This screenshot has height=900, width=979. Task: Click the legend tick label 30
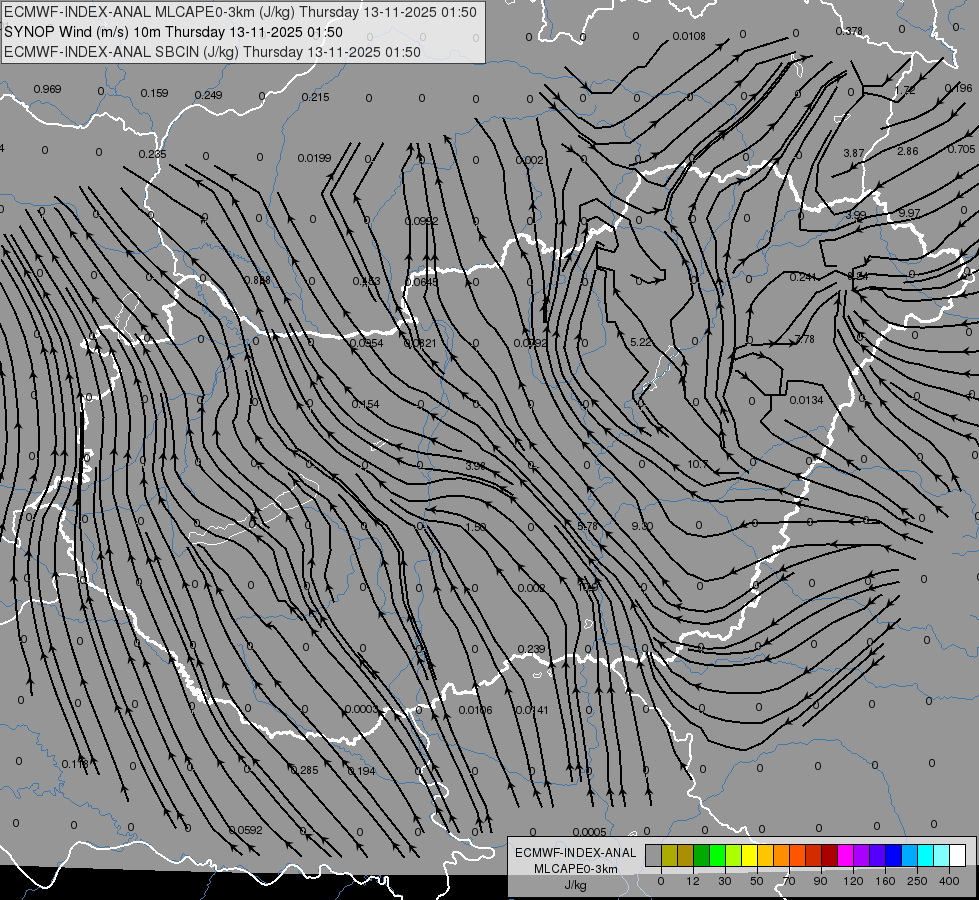click(x=725, y=881)
